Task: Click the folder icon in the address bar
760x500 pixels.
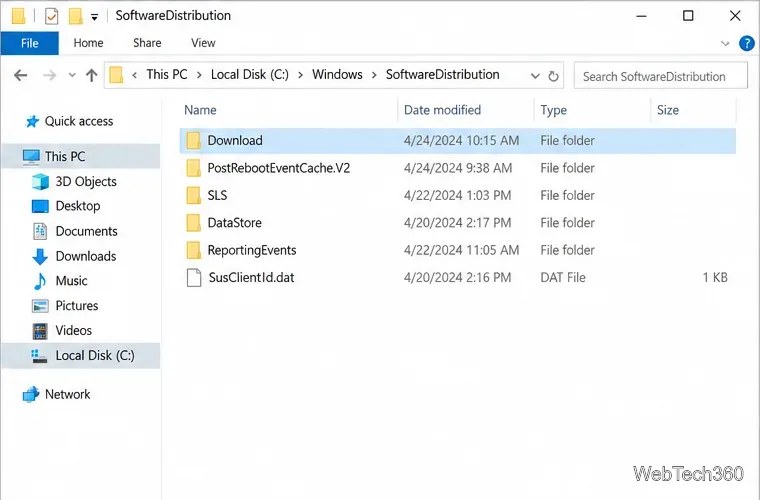Action: pos(116,75)
